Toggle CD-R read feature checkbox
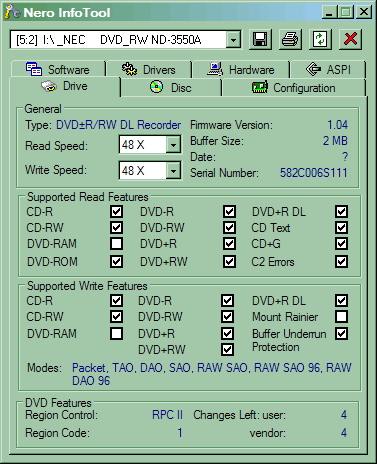The image size is (377, 464). click(x=116, y=212)
